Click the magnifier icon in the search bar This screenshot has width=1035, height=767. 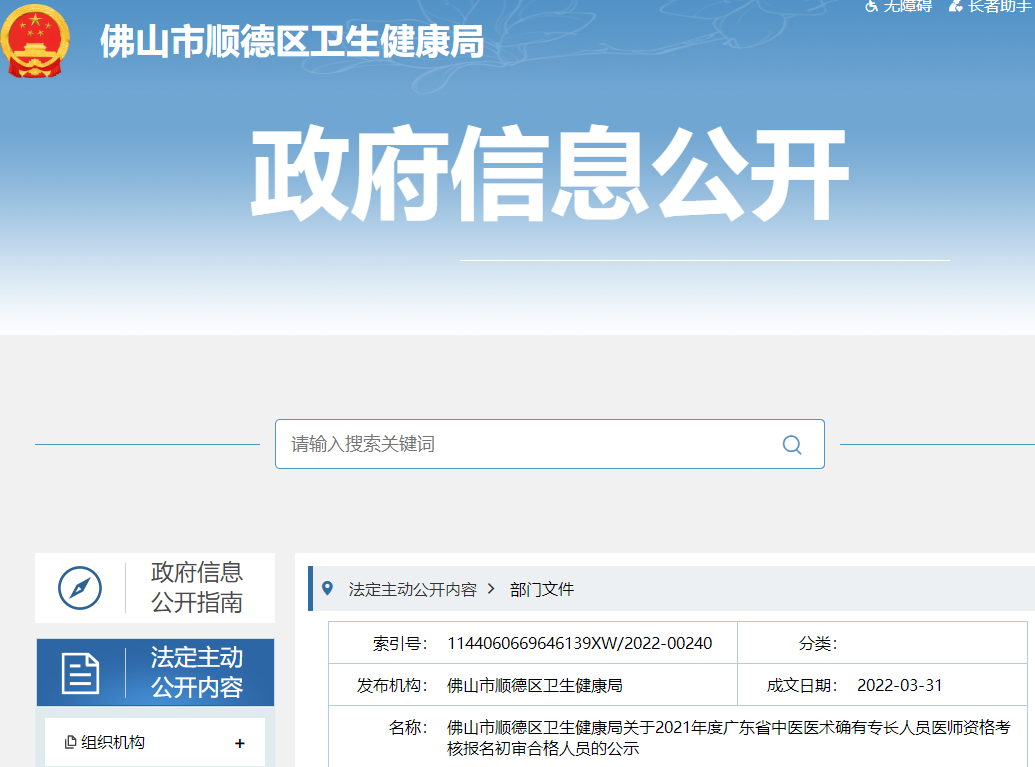tap(793, 444)
